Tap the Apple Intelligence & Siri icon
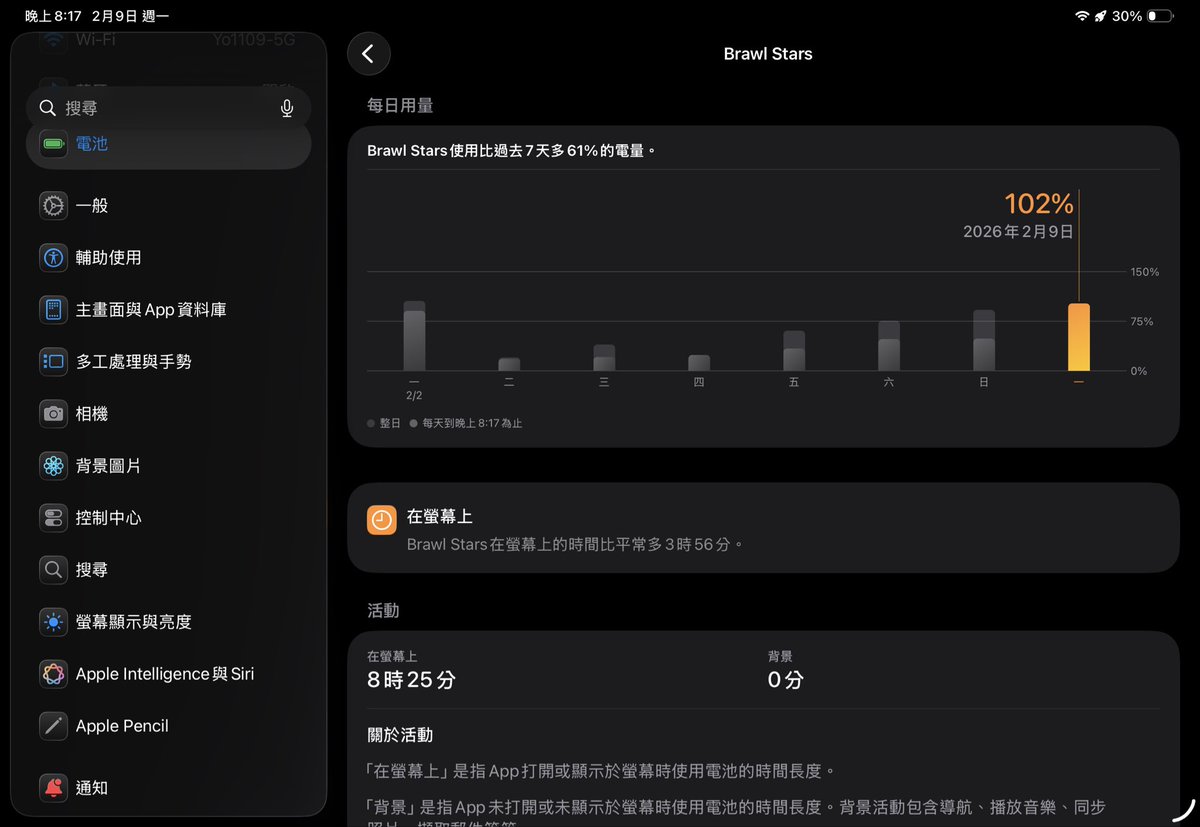This screenshot has height=827, width=1200. click(53, 674)
